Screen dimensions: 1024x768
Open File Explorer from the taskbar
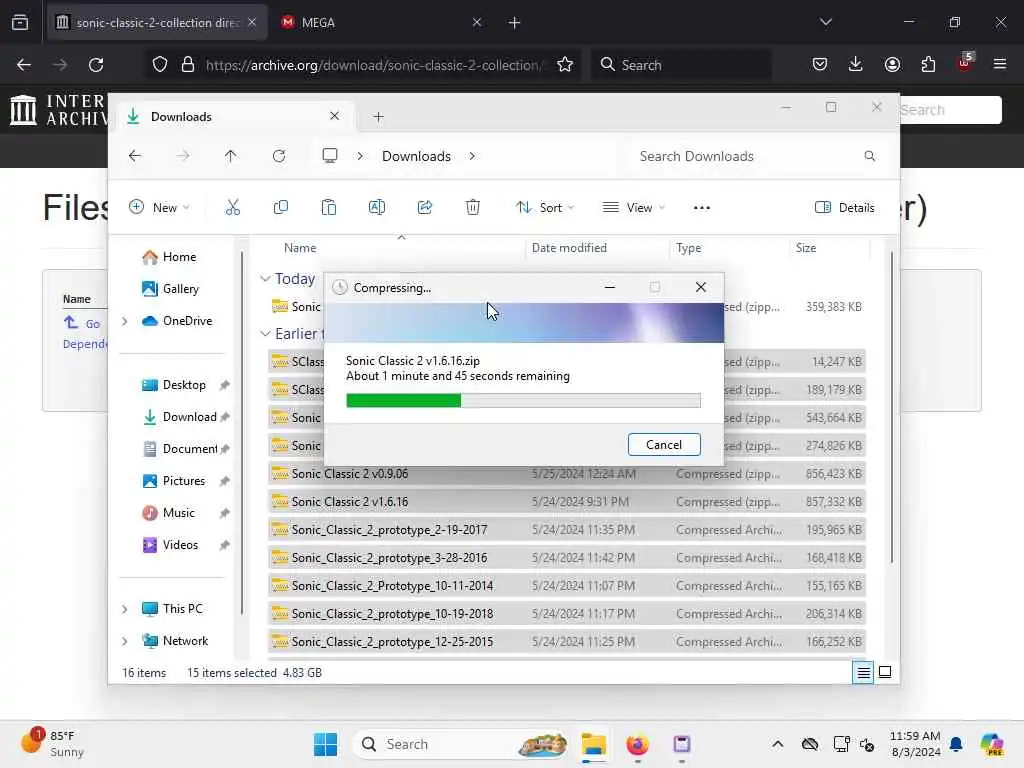point(594,744)
